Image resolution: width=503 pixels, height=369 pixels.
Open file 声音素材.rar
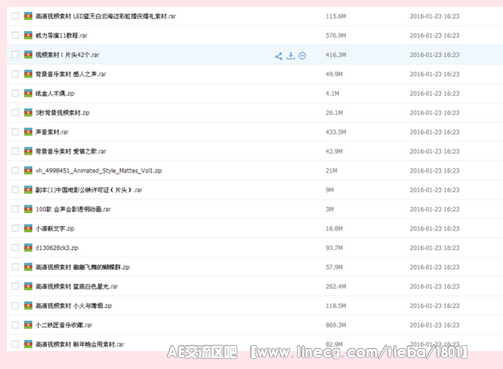pyautogui.click(x=52, y=132)
